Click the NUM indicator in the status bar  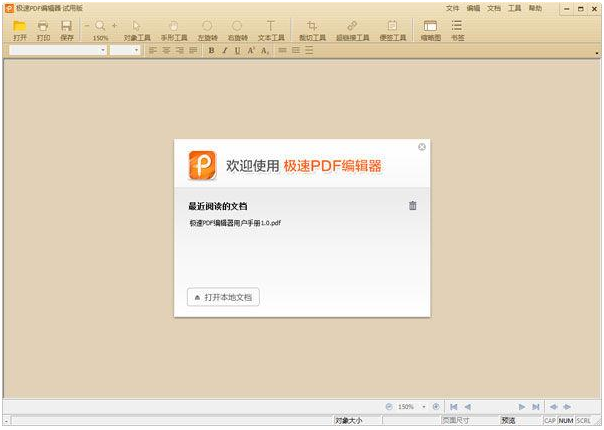pos(566,420)
